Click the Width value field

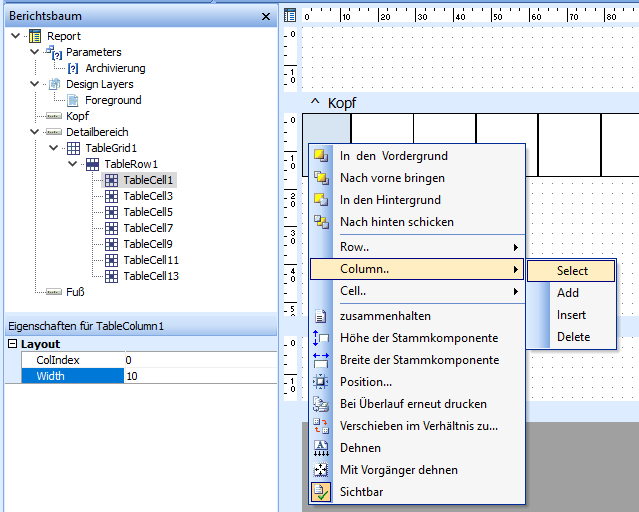tap(201, 376)
